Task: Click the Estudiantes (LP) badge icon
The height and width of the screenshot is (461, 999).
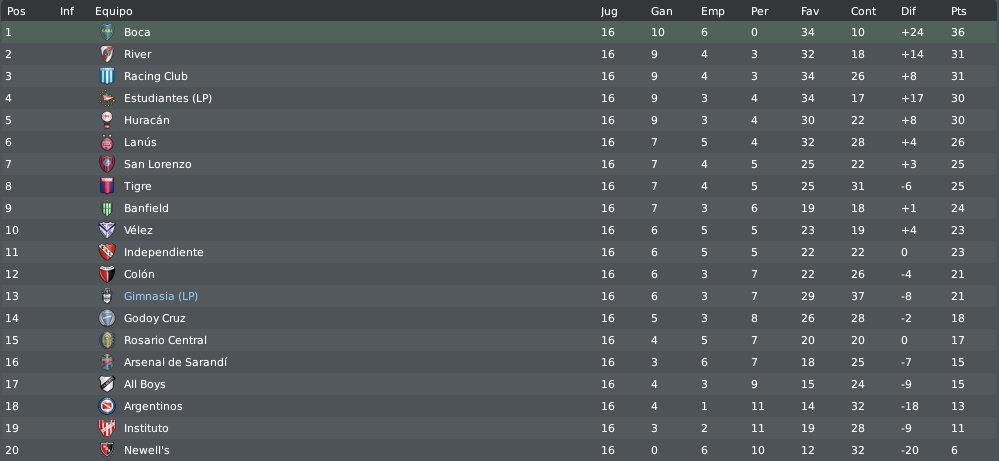Action: click(107, 98)
